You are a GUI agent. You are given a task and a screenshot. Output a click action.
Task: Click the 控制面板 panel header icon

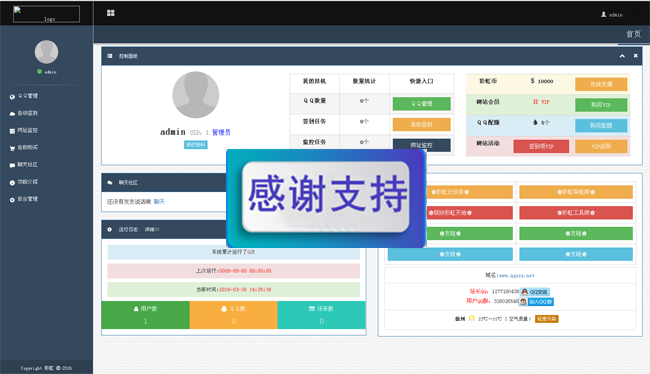(x=110, y=56)
